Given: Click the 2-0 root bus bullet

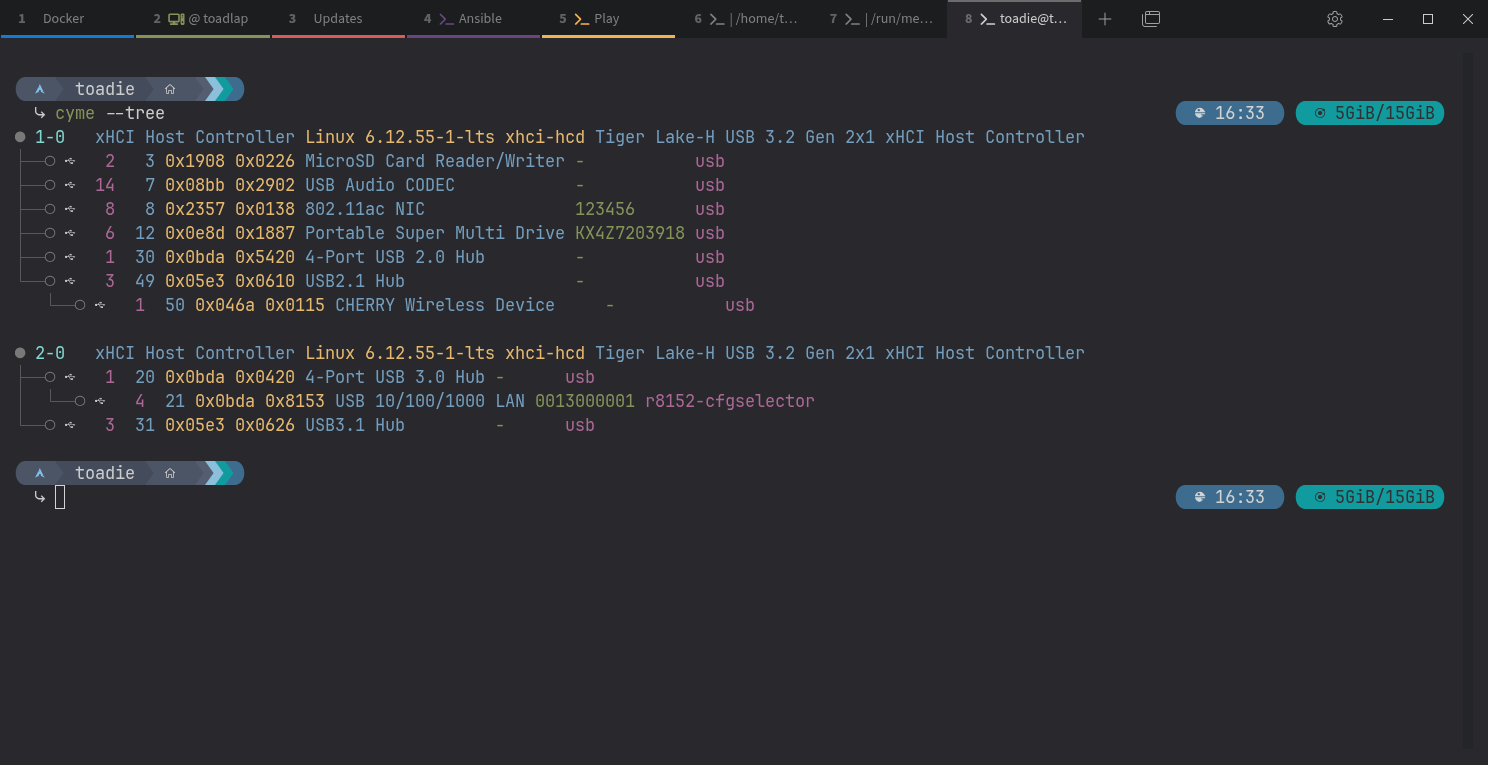Looking at the screenshot, I should click(x=20, y=353).
